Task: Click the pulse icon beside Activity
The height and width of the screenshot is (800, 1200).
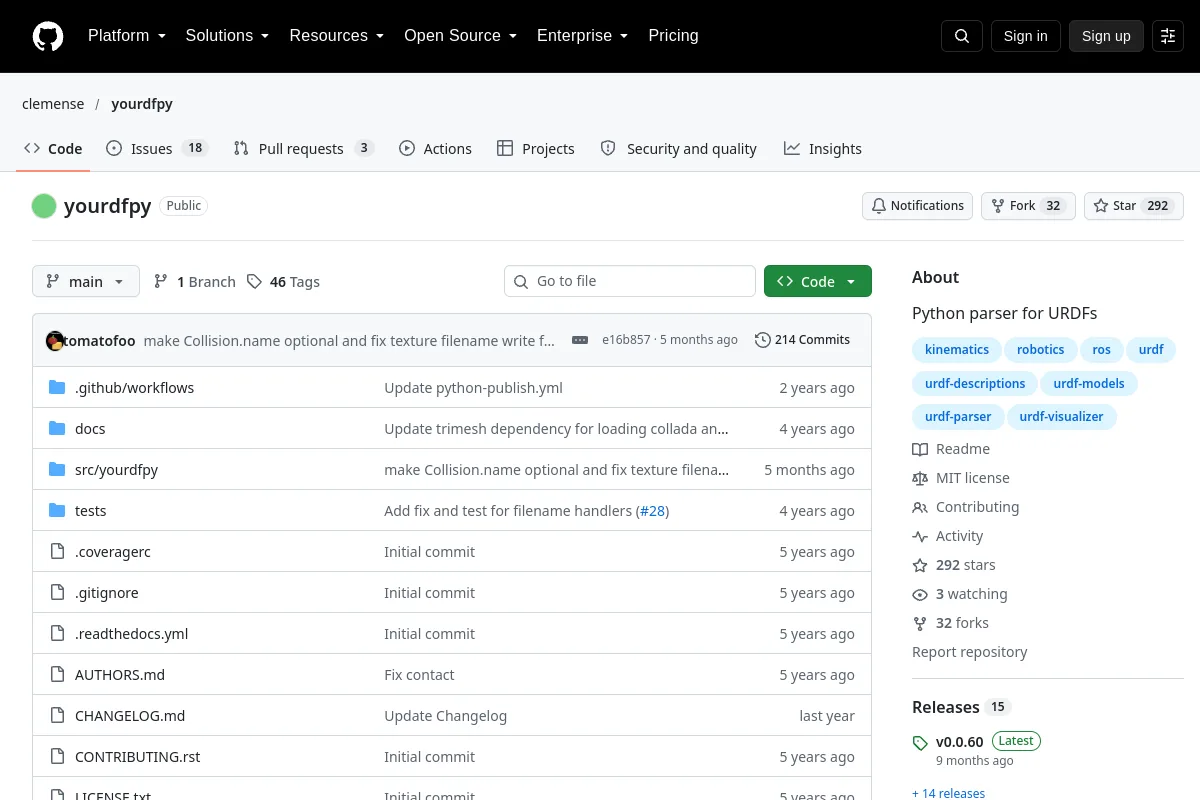Action: pos(920,536)
